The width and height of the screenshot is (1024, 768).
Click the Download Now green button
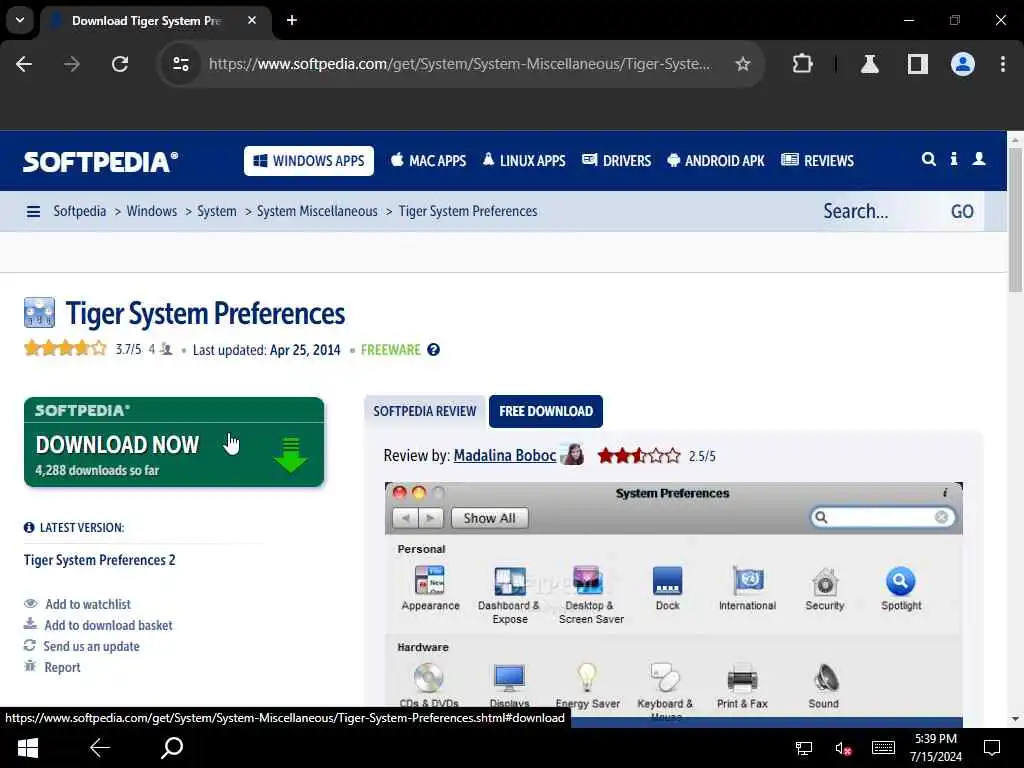pos(174,442)
